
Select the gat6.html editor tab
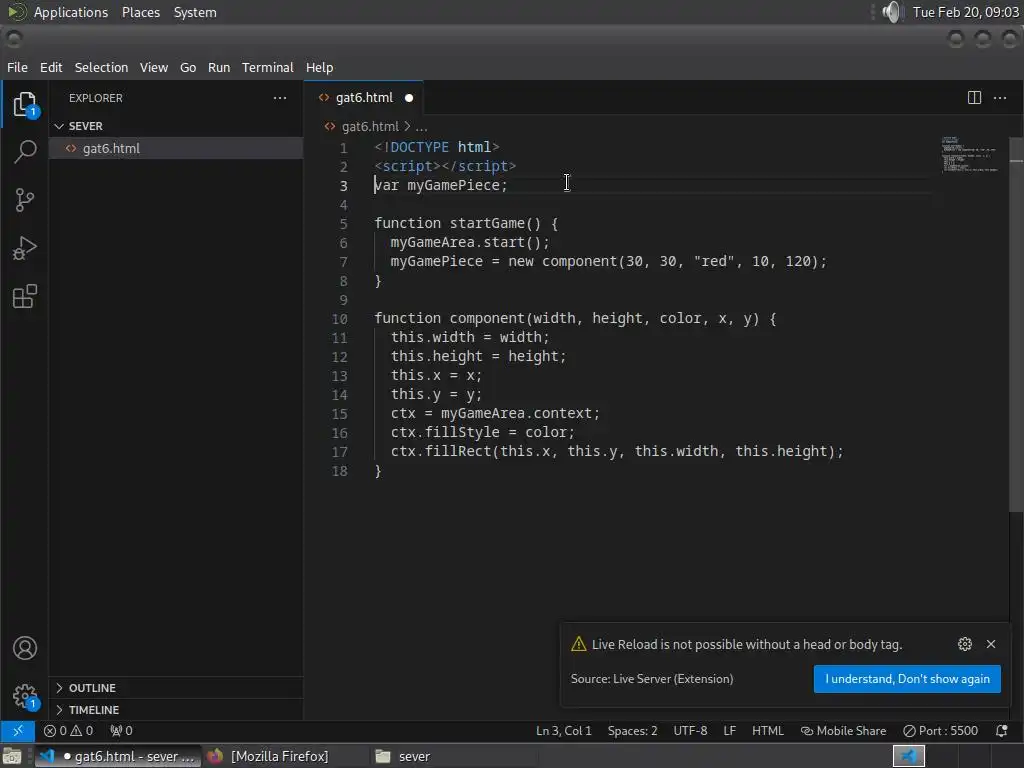pyautogui.click(x=364, y=98)
